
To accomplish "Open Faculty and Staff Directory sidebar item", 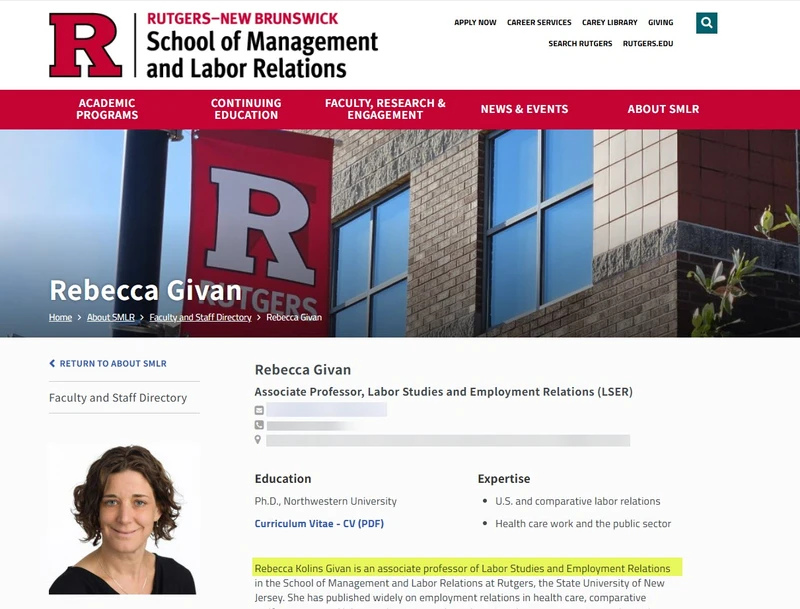I will (118, 397).
